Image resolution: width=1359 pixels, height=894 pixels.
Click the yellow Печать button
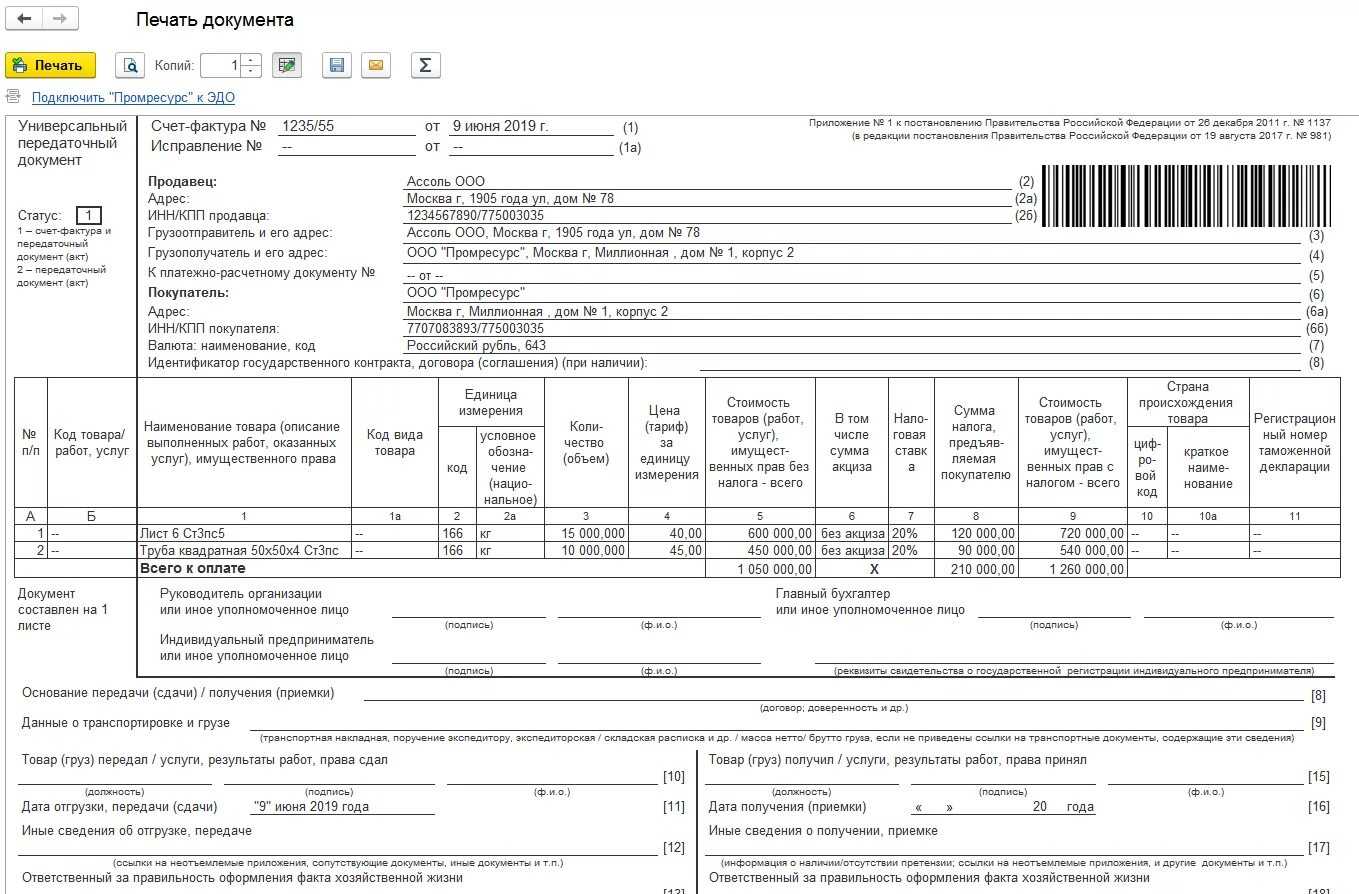(51, 65)
